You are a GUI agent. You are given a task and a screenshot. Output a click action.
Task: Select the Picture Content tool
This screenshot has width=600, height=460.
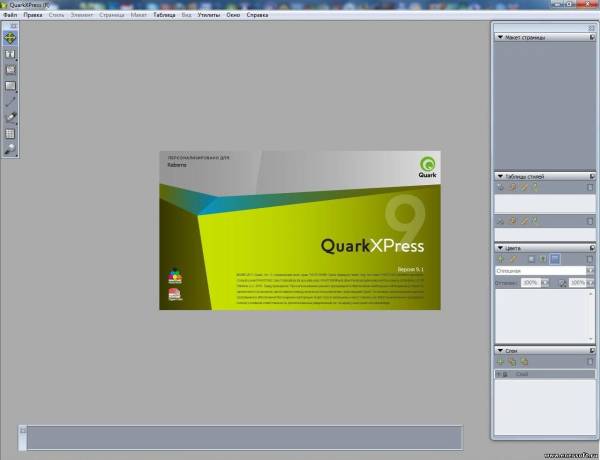(x=10, y=70)
